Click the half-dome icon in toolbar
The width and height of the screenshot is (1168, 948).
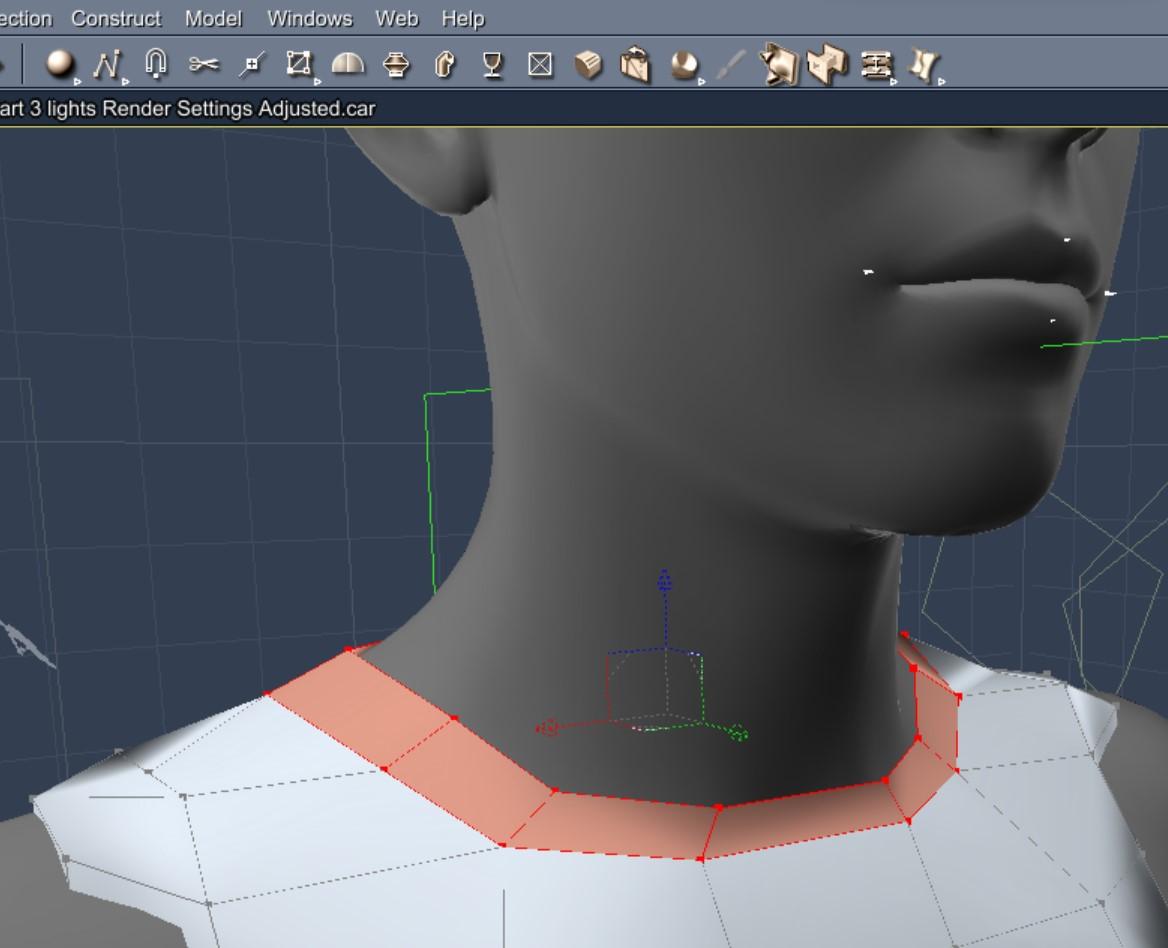[348, 64]
